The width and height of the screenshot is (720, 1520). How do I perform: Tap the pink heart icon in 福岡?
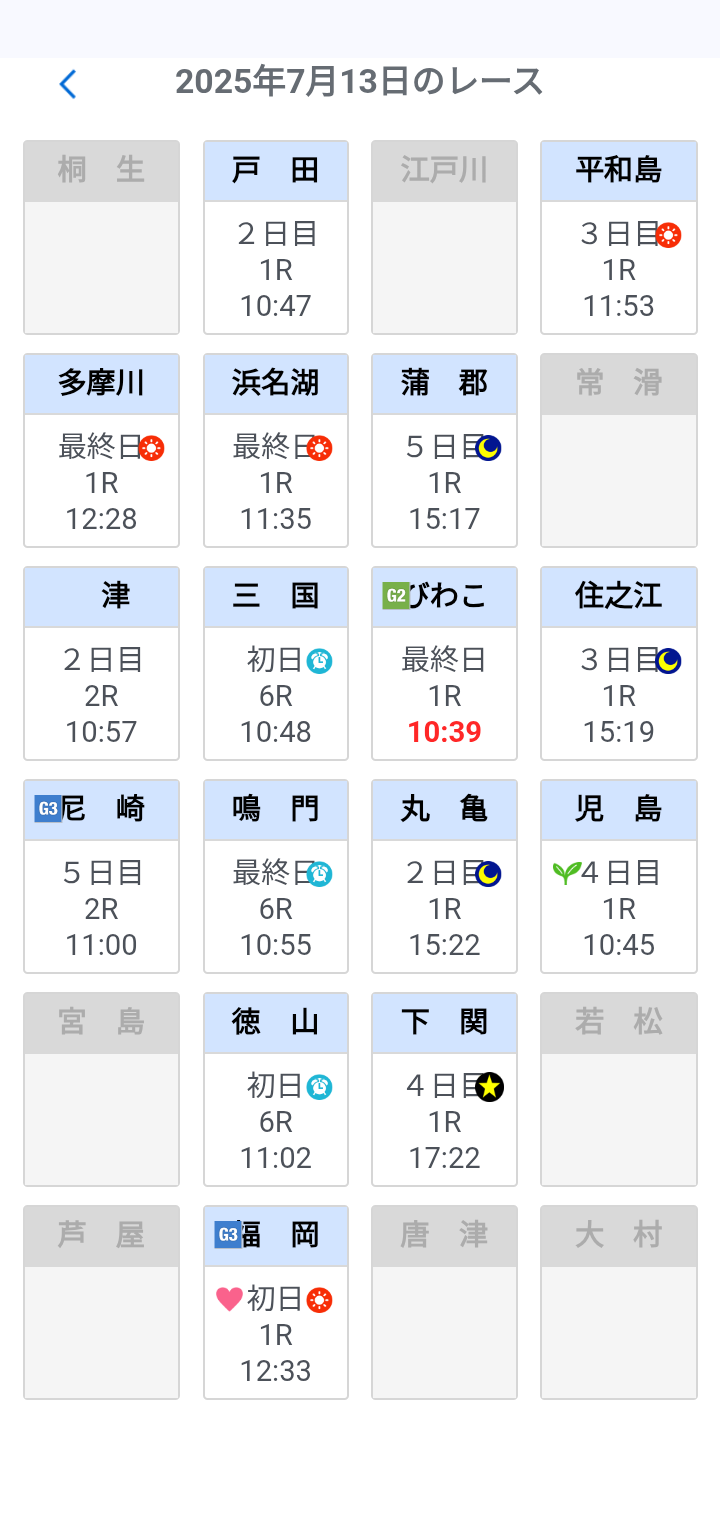click(229, 1299)
